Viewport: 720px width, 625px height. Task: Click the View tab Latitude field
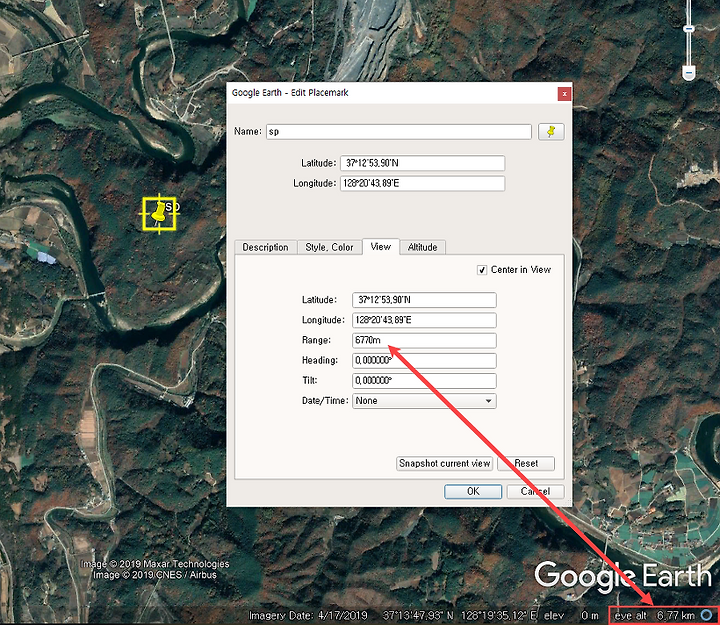(424, 300)
